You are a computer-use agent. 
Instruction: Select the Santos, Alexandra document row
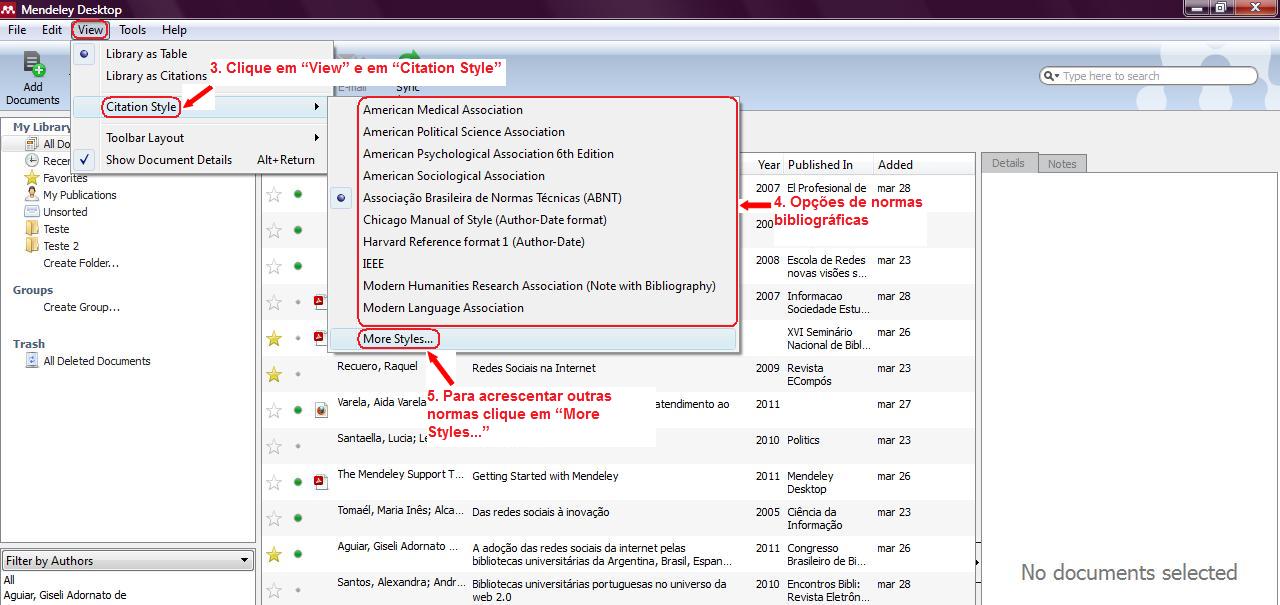click(x=618, y=590)
